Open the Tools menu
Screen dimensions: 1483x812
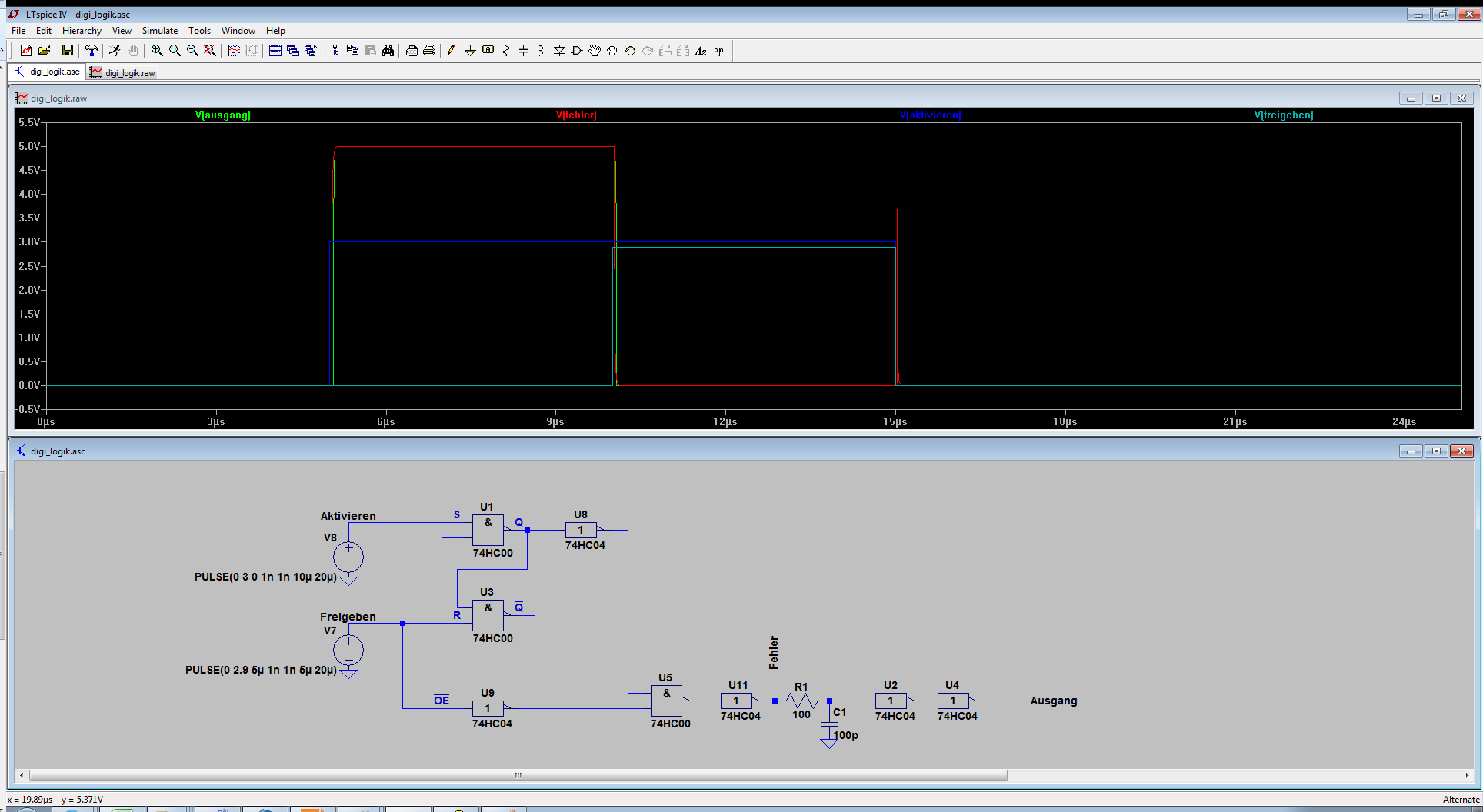199,31
